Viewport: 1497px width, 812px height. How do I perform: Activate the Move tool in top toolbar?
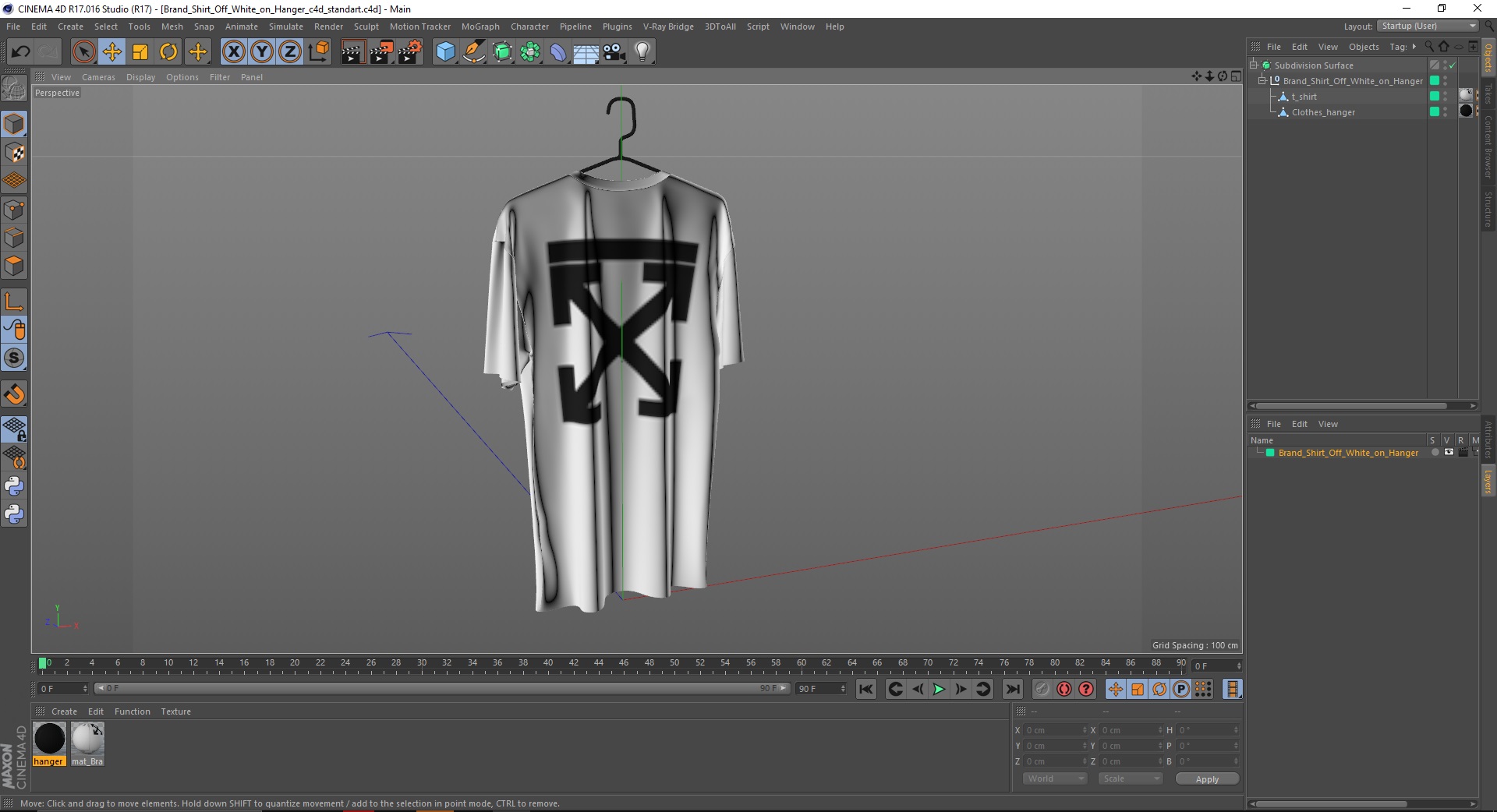point(112,52)
